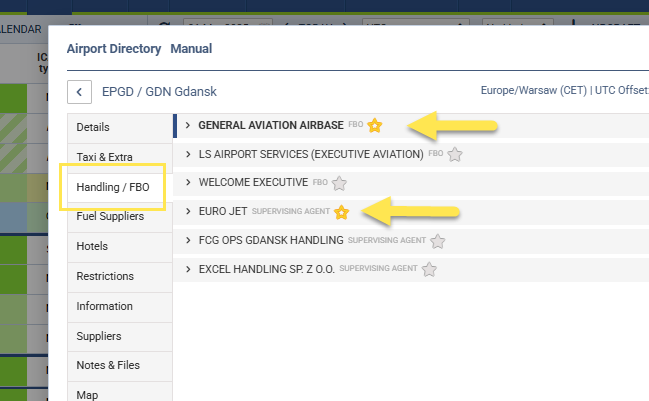Screen dimensions: 649x401
Task: Switch to the Manual section
Action: tap(191, 49)
